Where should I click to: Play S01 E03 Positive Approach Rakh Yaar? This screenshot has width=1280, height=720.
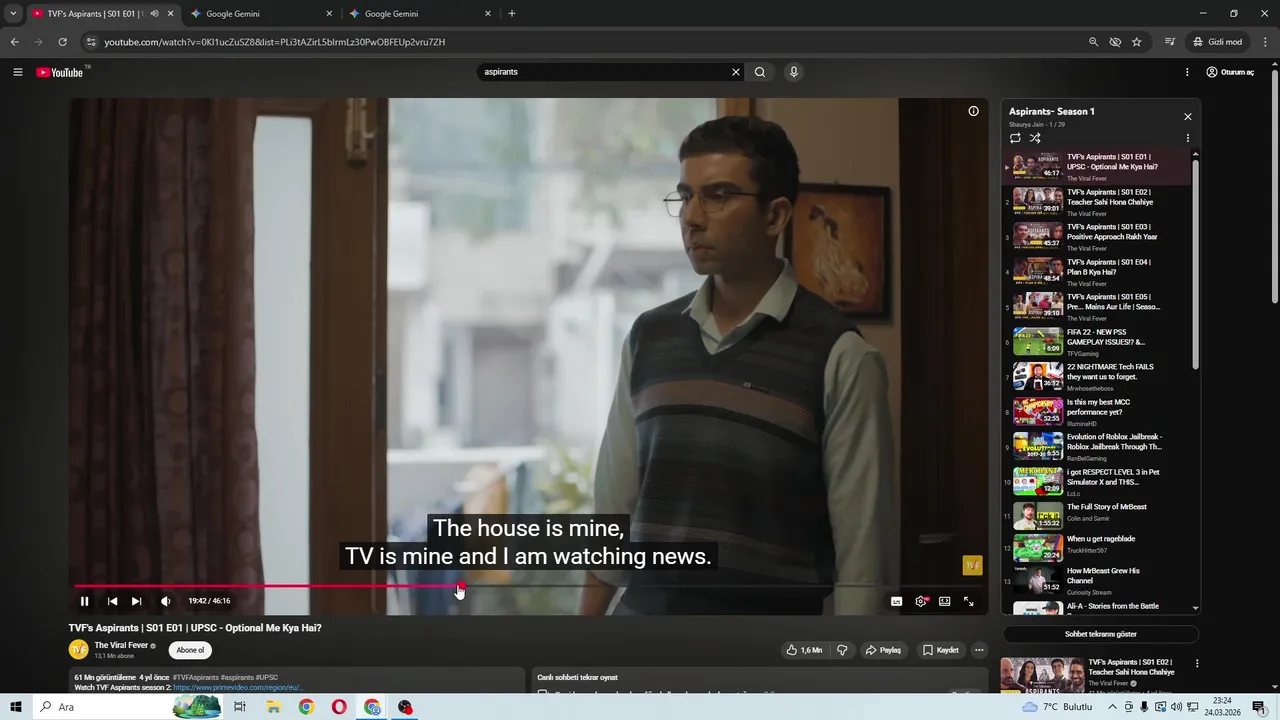pos(1097,237)
